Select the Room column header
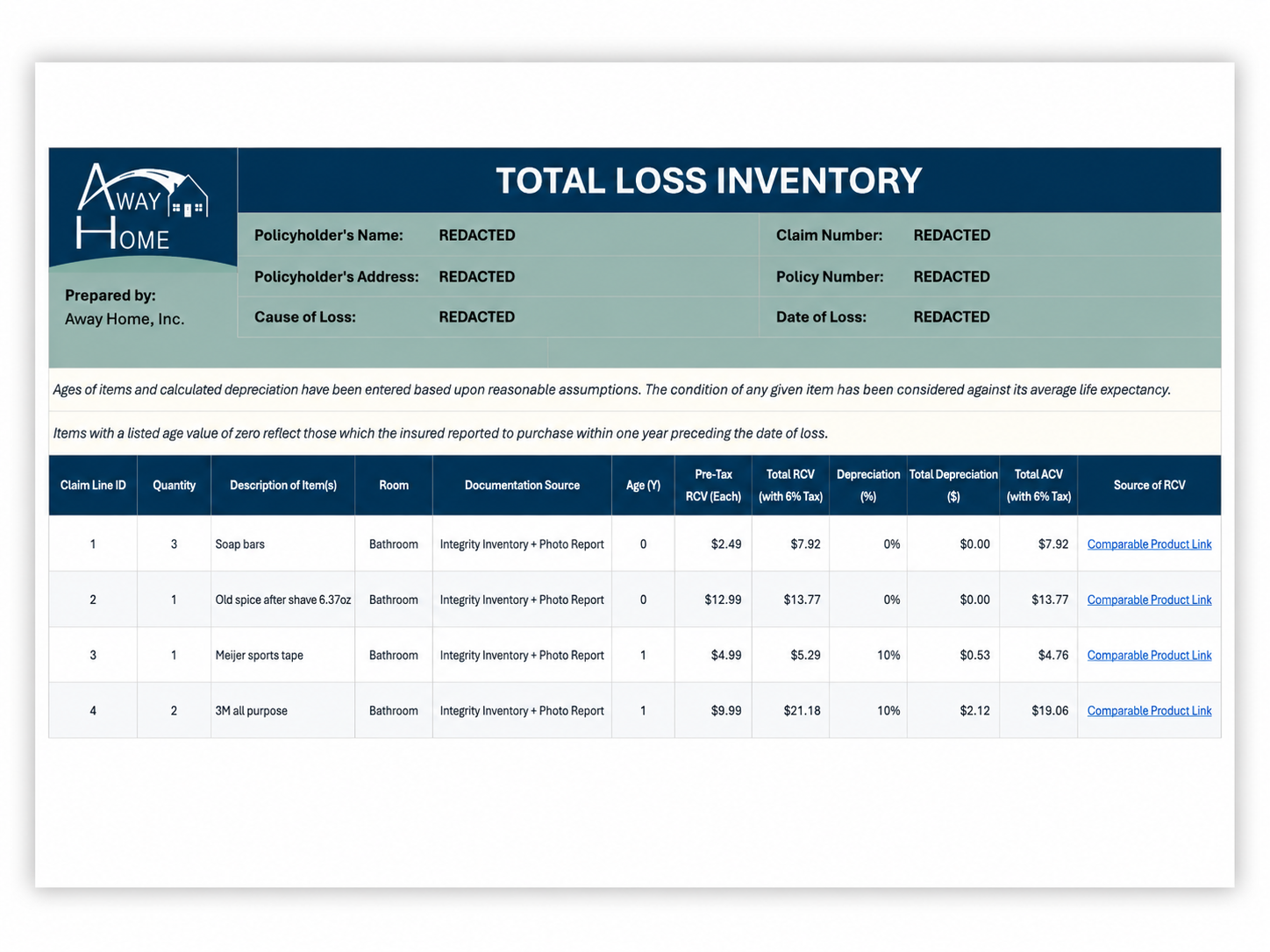This screenshot has width=1270, height=952. click(x=394, y=485)
